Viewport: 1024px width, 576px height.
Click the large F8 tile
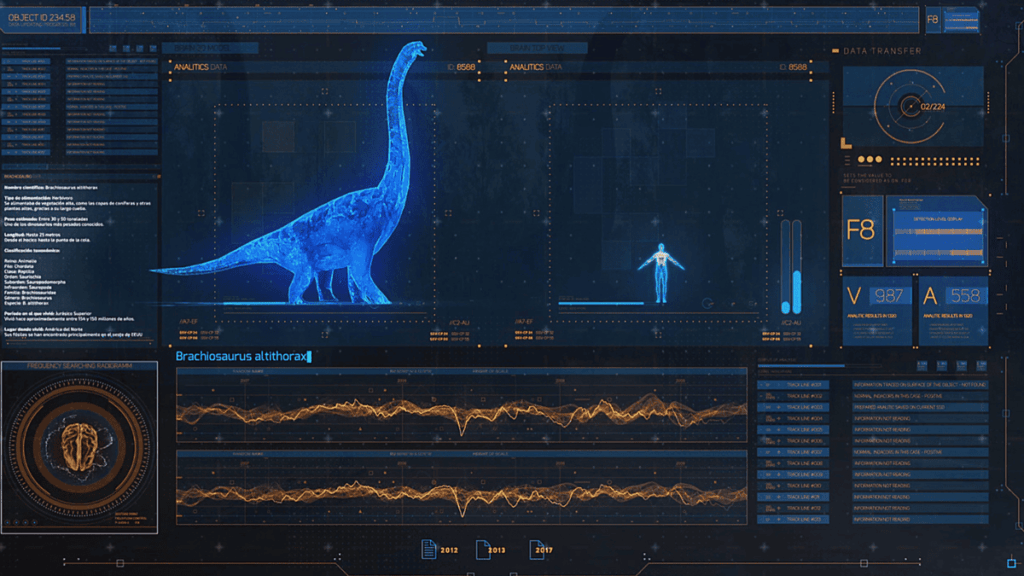pyautogui.click(x=861, y=230)
